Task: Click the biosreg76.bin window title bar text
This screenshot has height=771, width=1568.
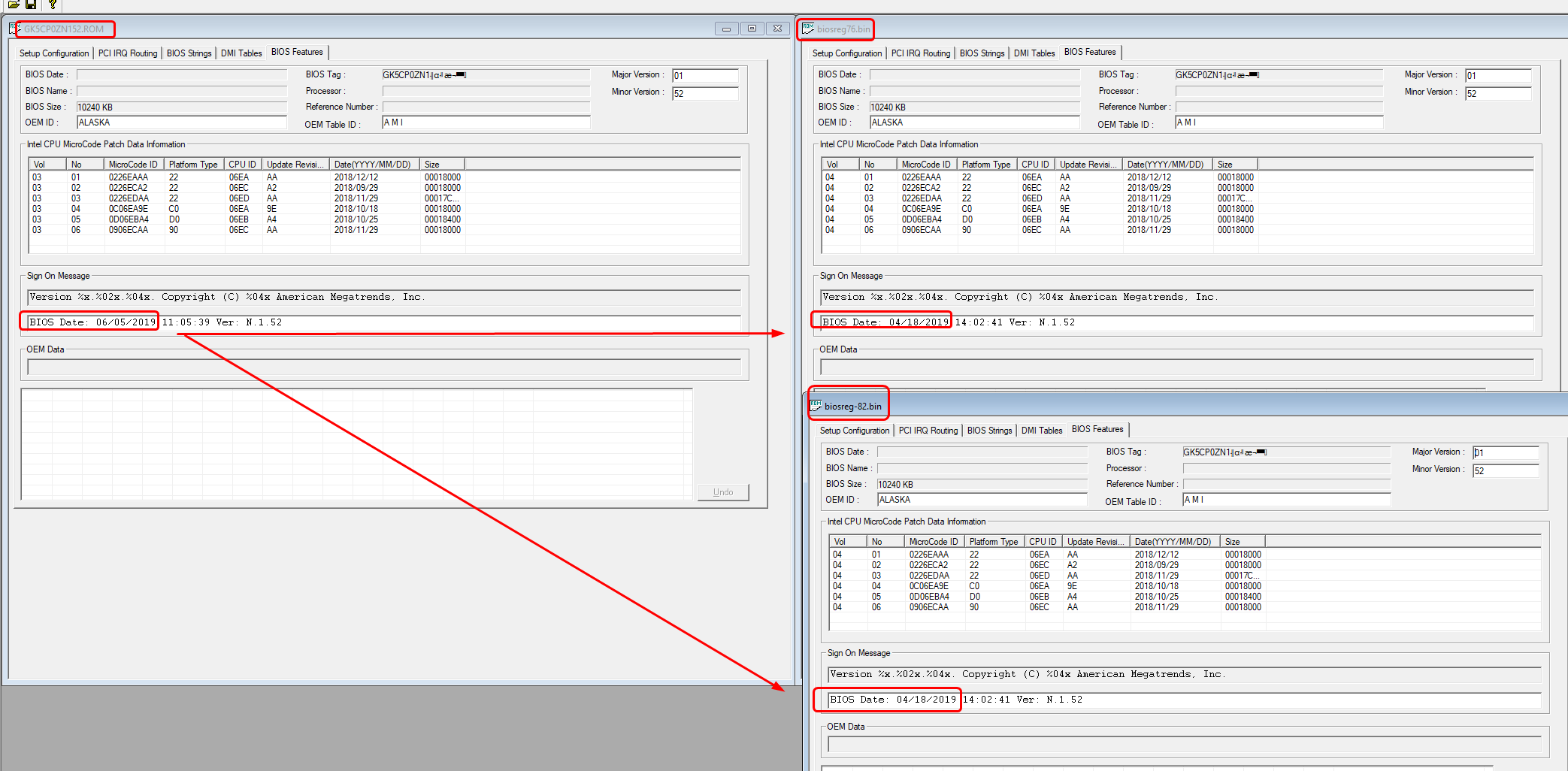Action: point(843,29)
